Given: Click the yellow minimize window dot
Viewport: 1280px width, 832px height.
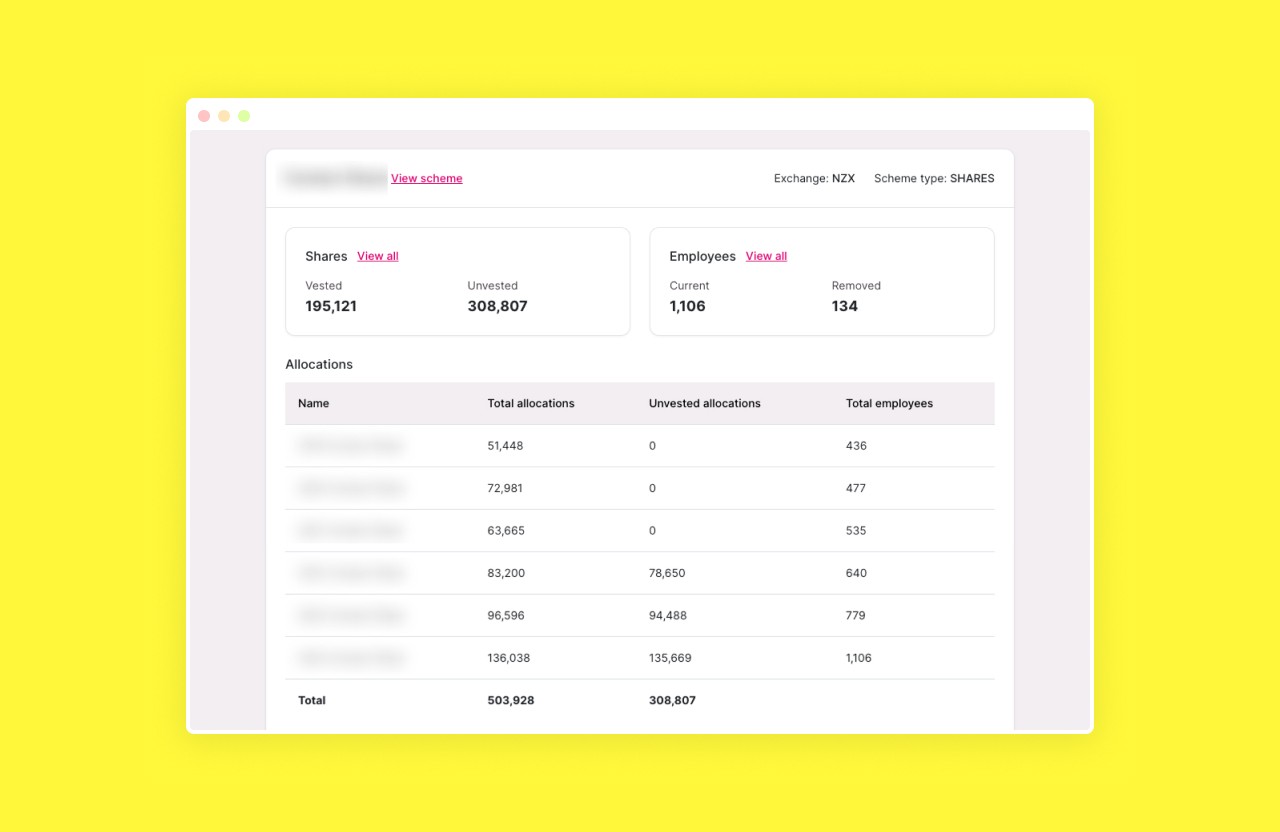Looking at the screenshot, I should tap(224, 116).
